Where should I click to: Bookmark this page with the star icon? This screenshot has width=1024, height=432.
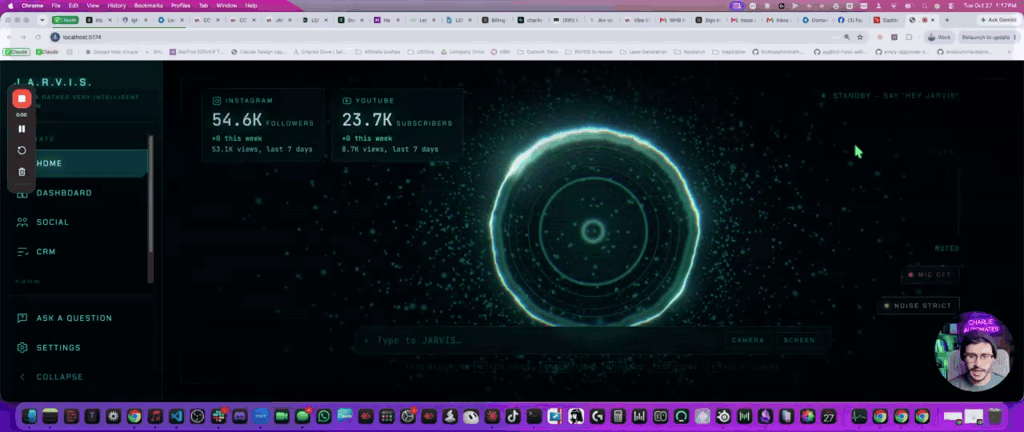860,37
